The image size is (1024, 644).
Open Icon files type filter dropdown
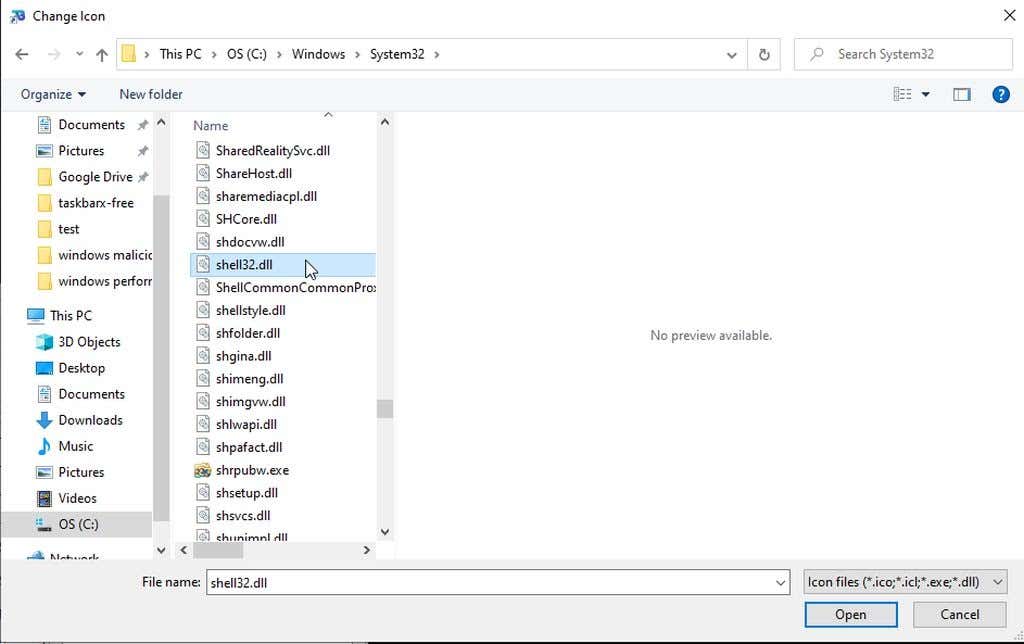click(x=905, y=582)
